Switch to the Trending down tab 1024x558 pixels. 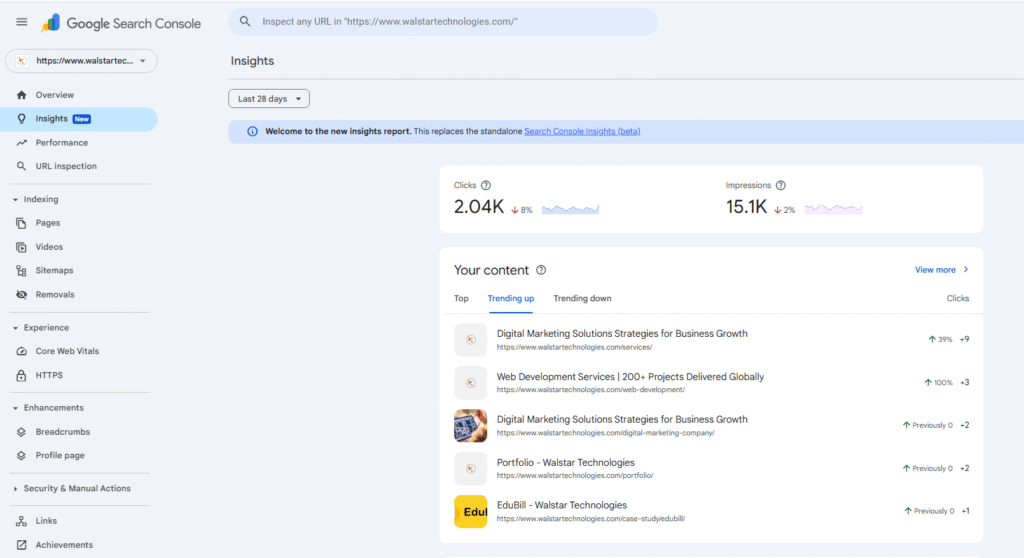583,299
